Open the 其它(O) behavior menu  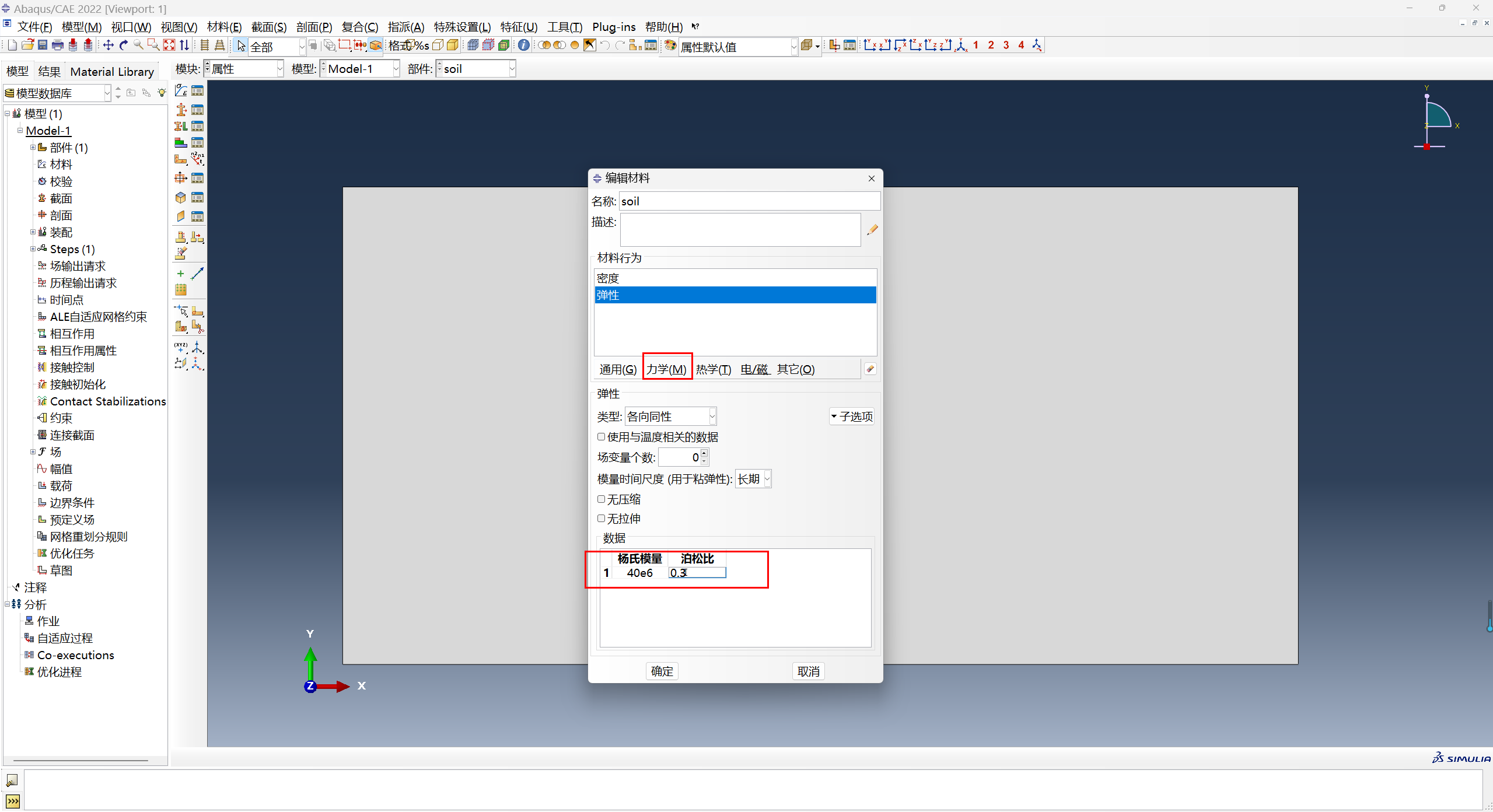point(796,369)
